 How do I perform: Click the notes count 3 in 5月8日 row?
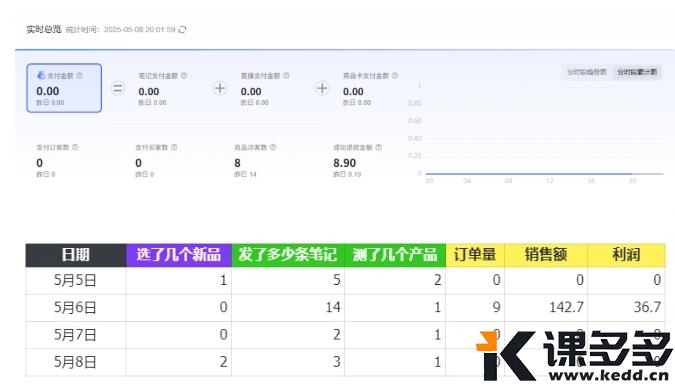coord(288,362)
